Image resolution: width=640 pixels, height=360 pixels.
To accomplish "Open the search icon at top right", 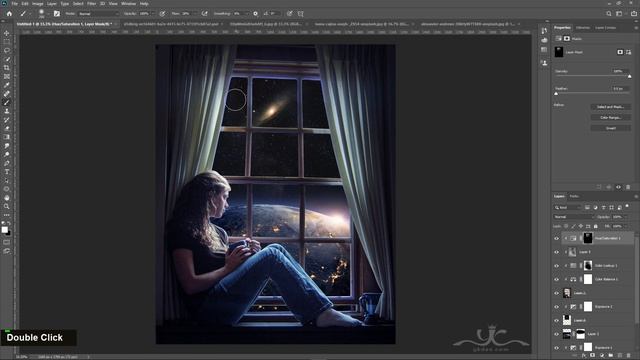I will [609, 13].
